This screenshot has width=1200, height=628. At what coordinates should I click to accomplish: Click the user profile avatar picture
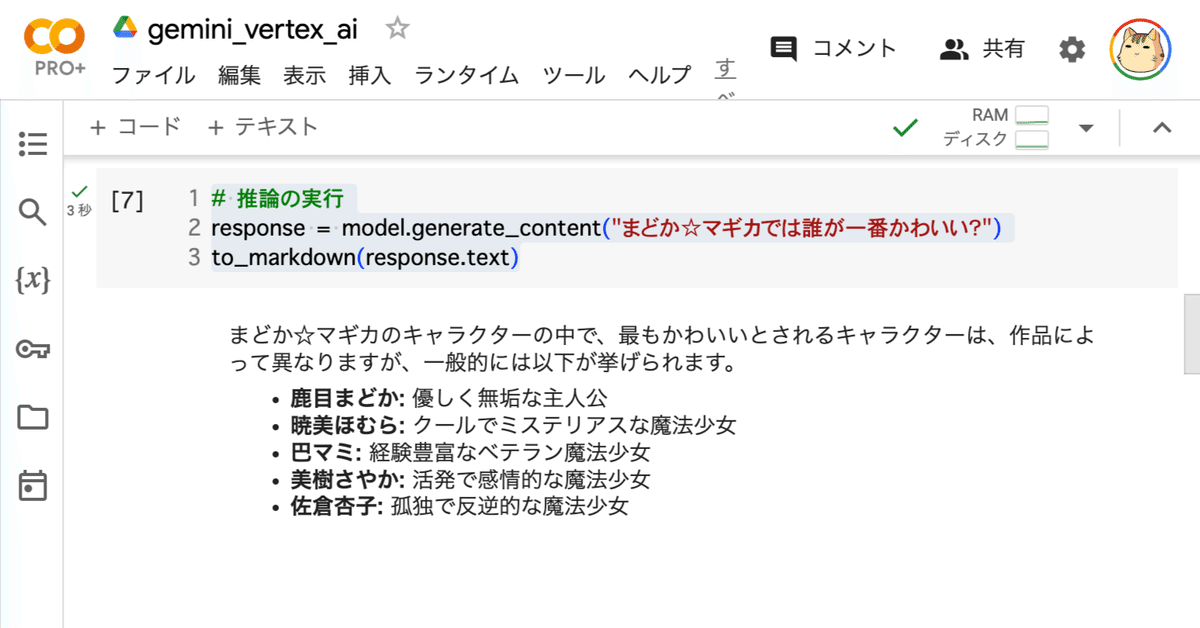click(1139, 48)
